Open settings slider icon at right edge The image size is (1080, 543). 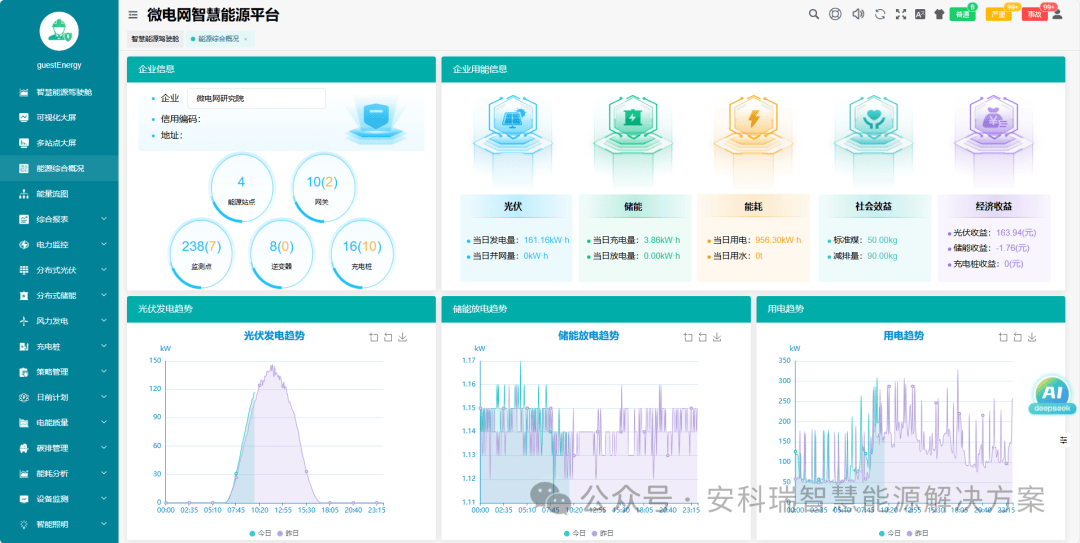click(x=1063, y=440)
